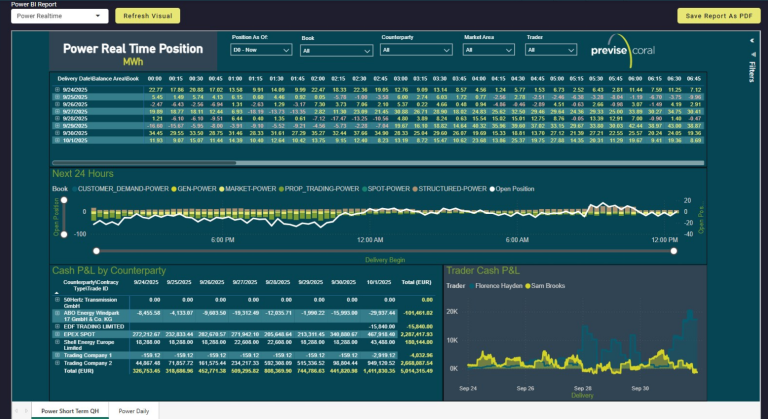Expand the Trading Company 1 row
The height and width of the screenshot is (419, 768).
pyautogui.click(x=57, y=353)
